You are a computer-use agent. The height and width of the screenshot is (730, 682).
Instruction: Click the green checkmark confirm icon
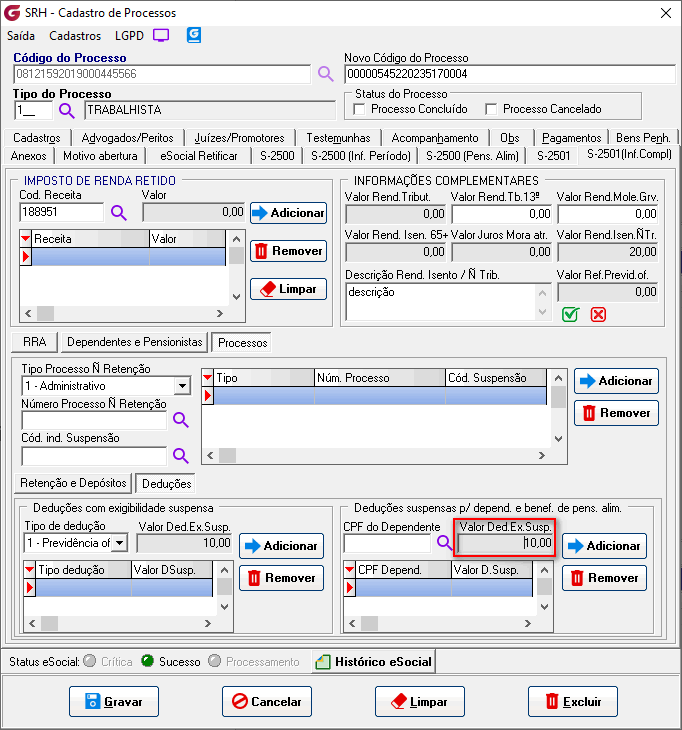coord(570,314)
